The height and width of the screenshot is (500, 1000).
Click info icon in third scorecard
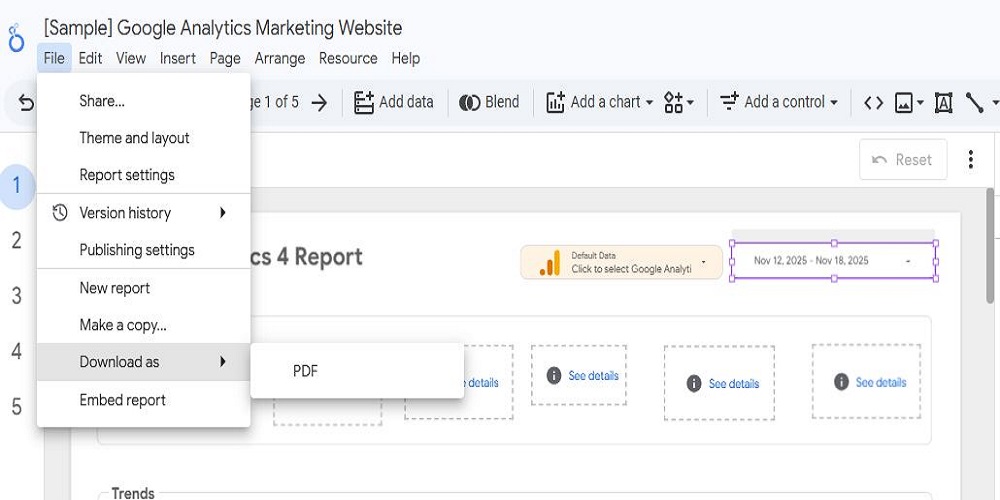[x=554, y=376]
